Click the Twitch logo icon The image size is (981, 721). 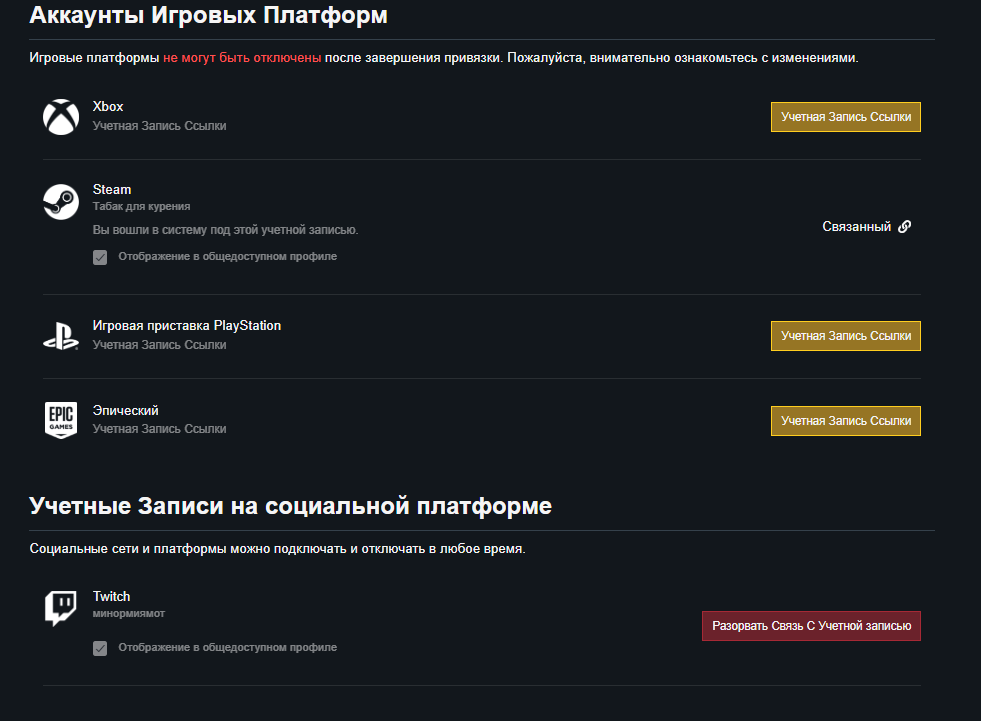pos(61,607)
